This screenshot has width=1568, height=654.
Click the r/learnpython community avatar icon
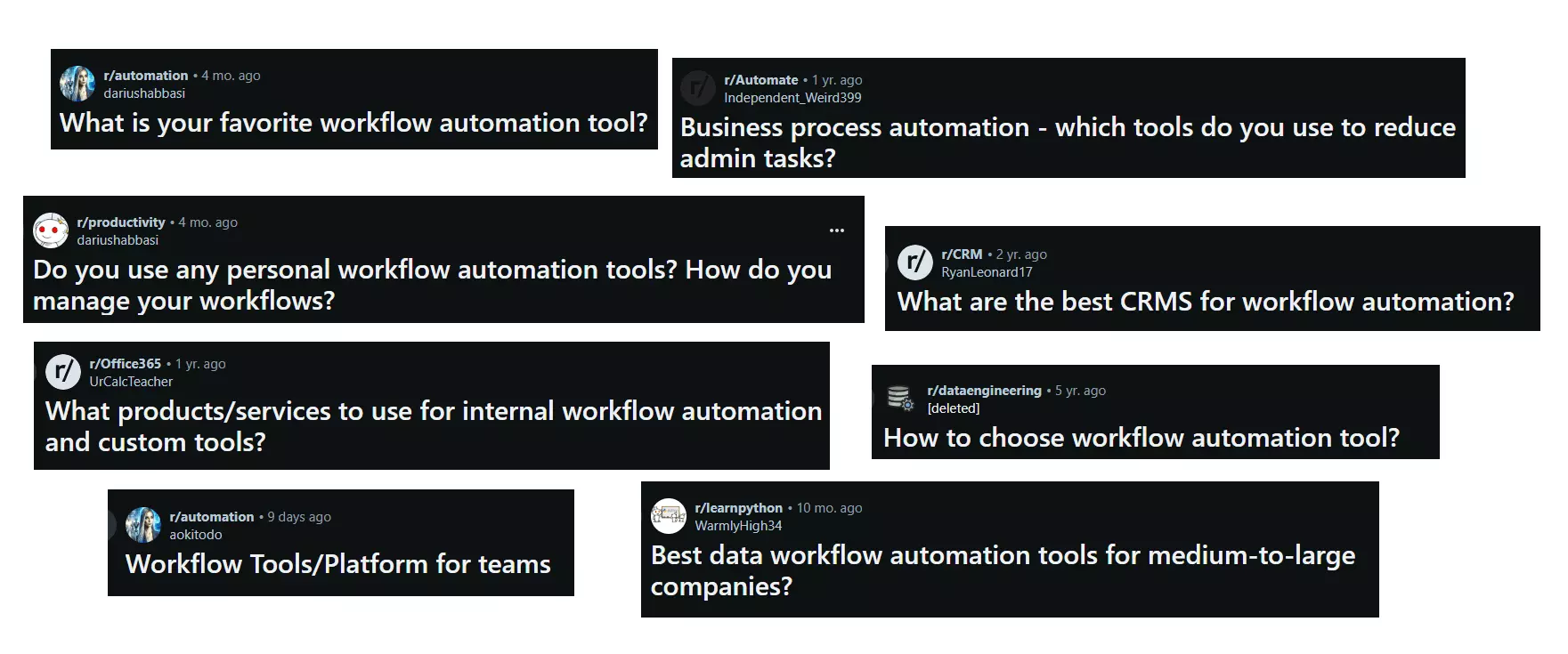pyautogui.click(x=669, y=516)
